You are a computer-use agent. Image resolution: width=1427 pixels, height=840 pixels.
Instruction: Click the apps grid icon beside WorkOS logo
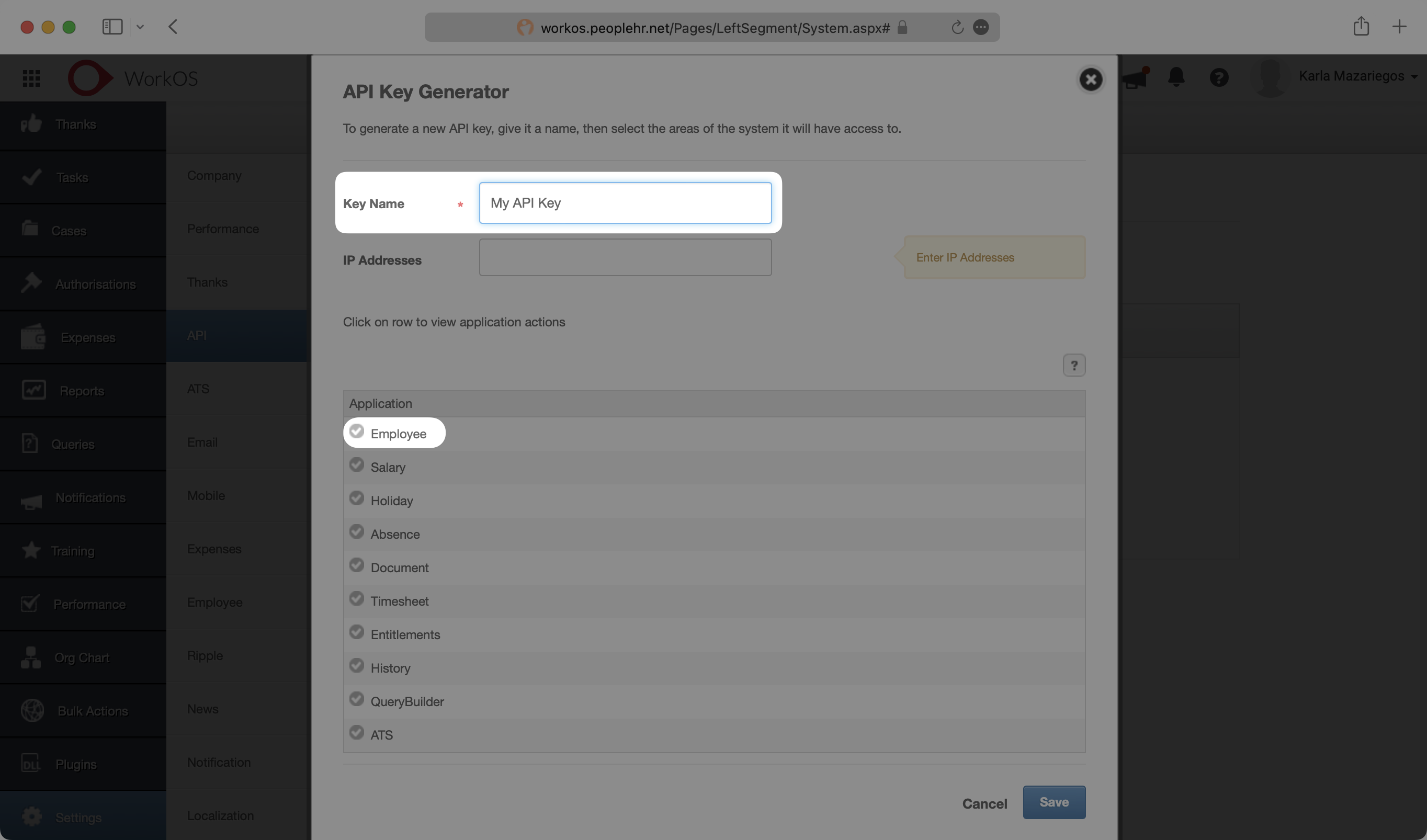31,78
